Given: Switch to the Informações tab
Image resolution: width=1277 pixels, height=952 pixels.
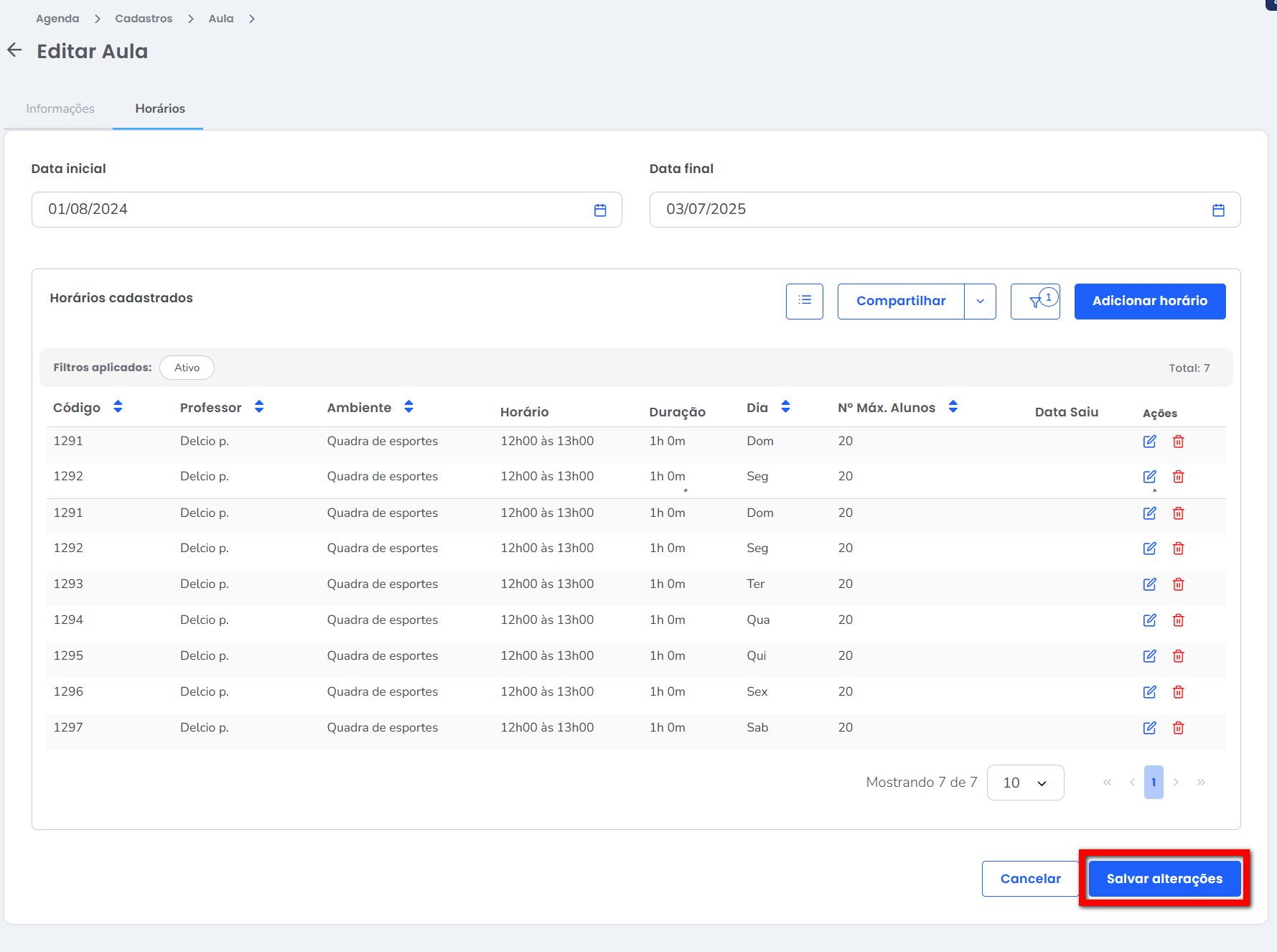Looking at the screenshot, I should (x=60, y=108).
